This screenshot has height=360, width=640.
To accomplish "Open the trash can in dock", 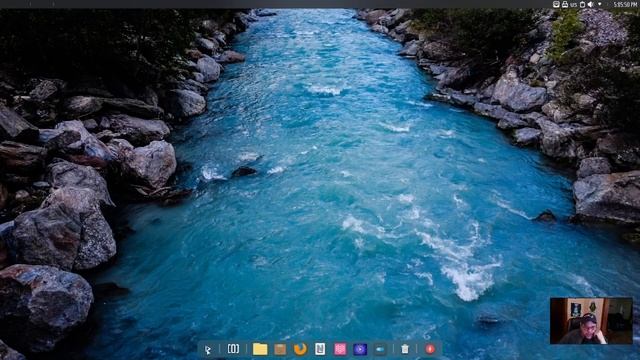I will click(x=404, y=349).
